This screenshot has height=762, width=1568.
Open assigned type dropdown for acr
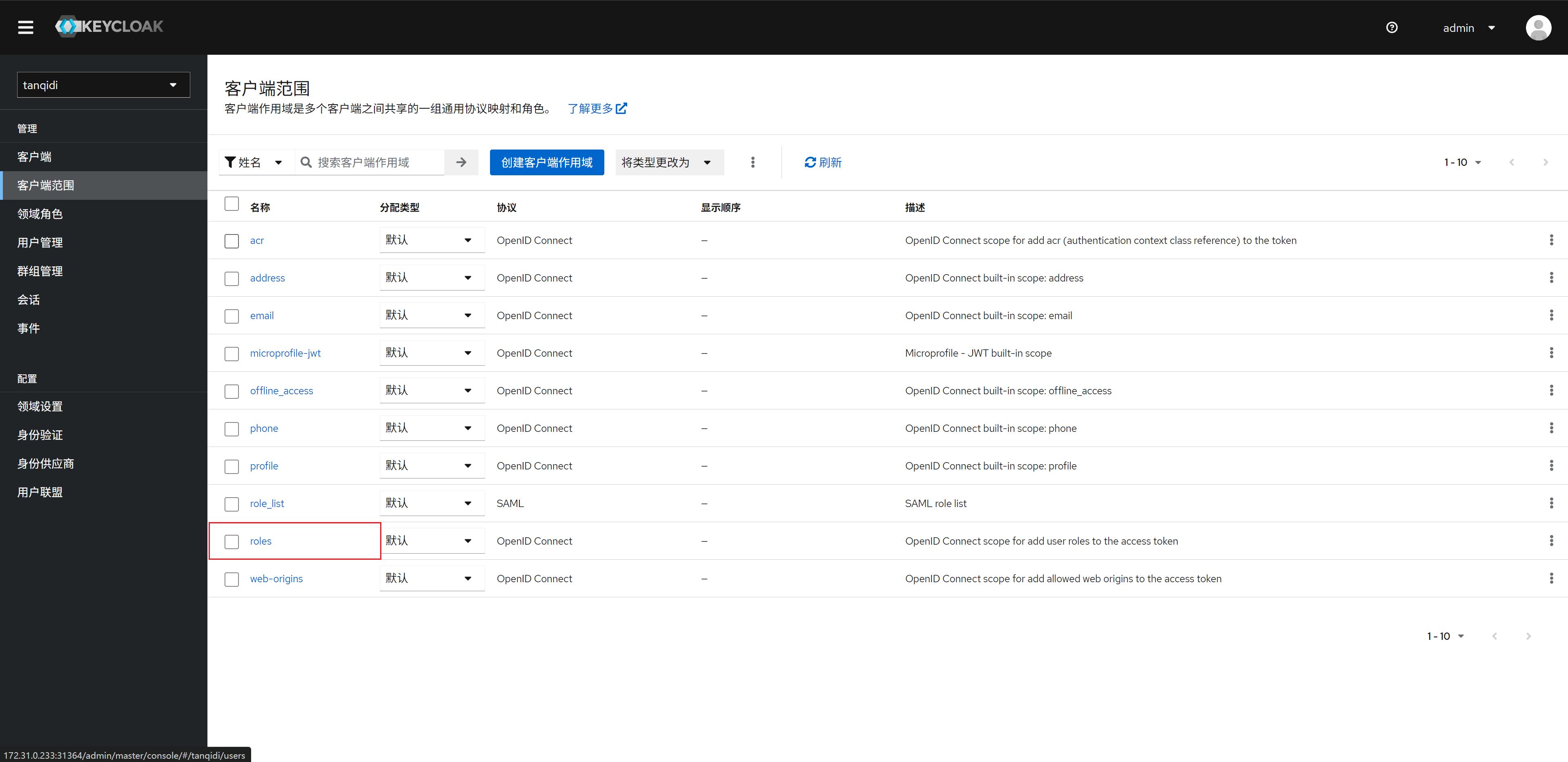coord(432,240)
